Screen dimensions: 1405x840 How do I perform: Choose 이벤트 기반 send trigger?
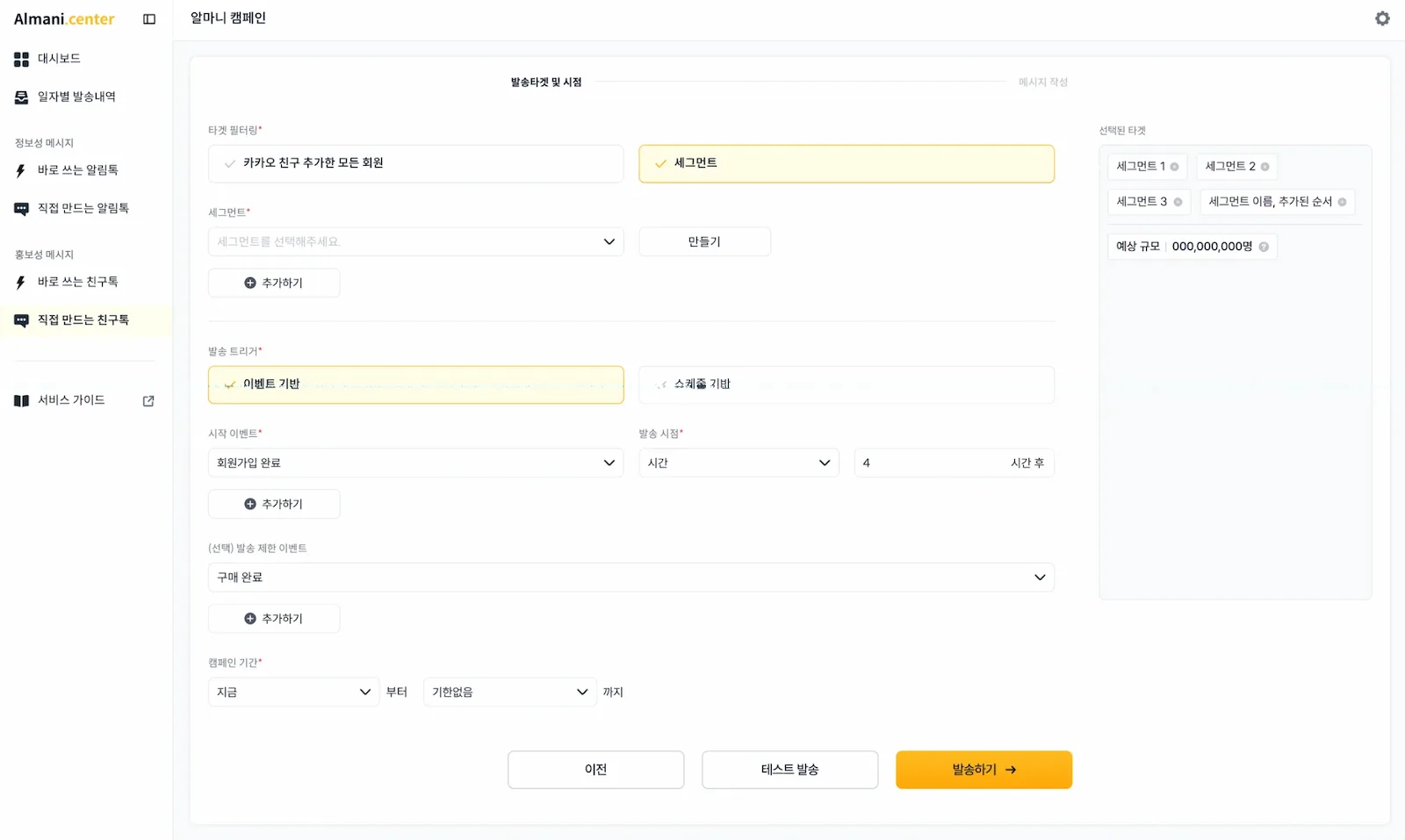pos(415,384)
